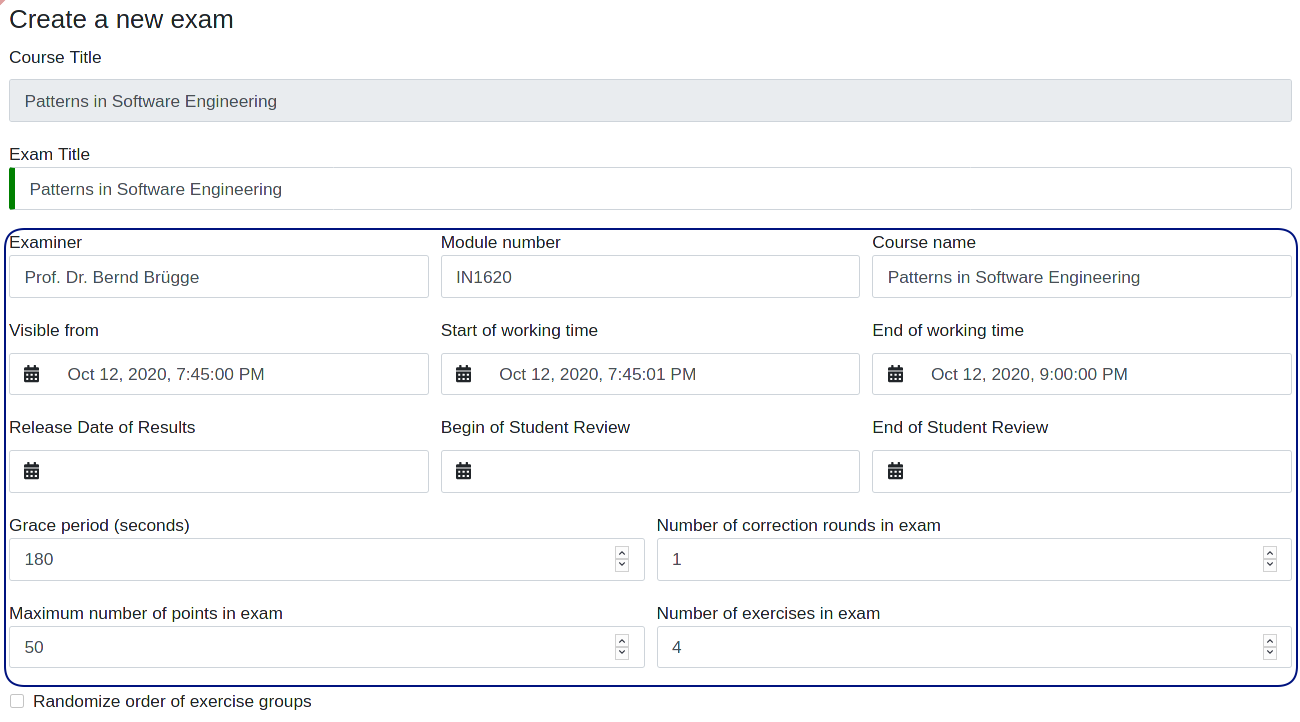Focus the correction rounds field showing 1
Viewport: 1300px width, 722px height.
(x=974, y=559)
